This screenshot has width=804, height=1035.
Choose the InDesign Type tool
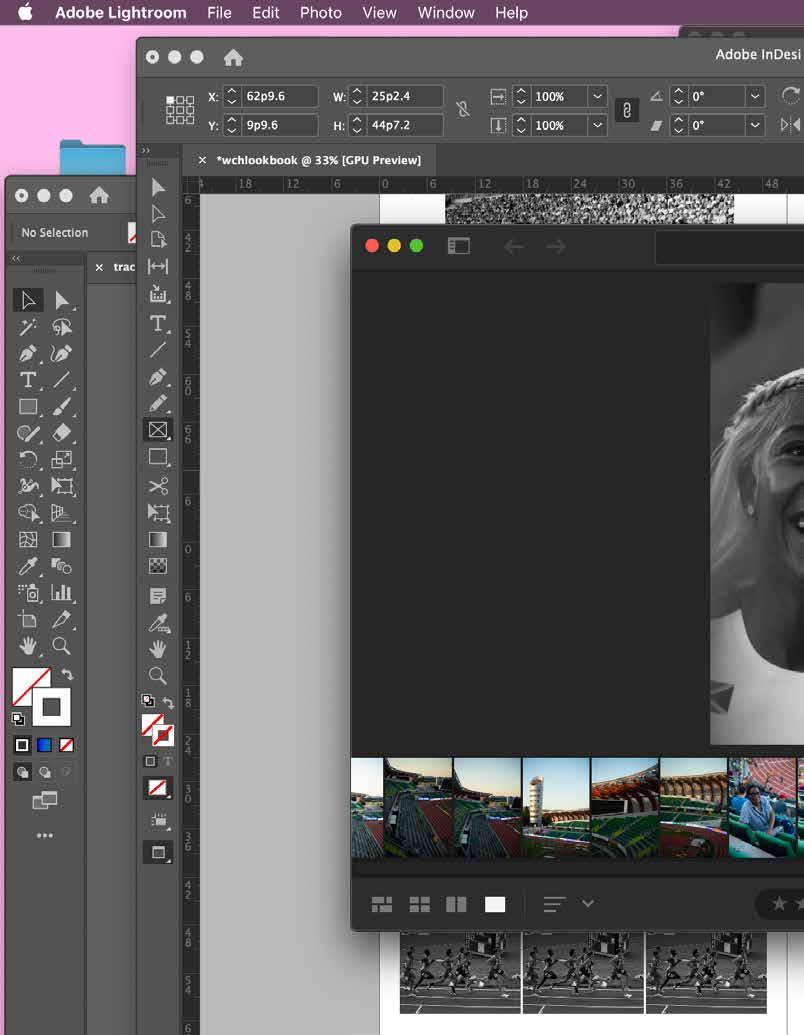tap(158, 323)
